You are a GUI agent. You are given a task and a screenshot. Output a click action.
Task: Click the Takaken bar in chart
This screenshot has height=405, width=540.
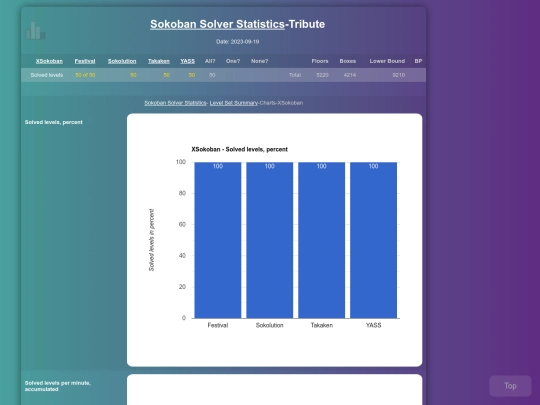321,240
